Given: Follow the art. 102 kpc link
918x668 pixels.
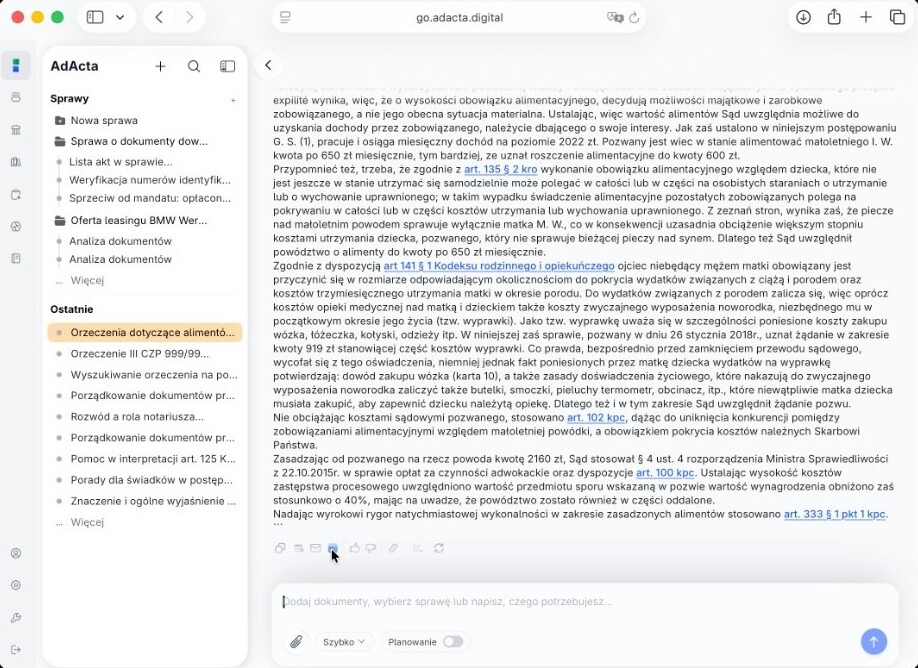Looking at the screenshot, I should (596, 417).
